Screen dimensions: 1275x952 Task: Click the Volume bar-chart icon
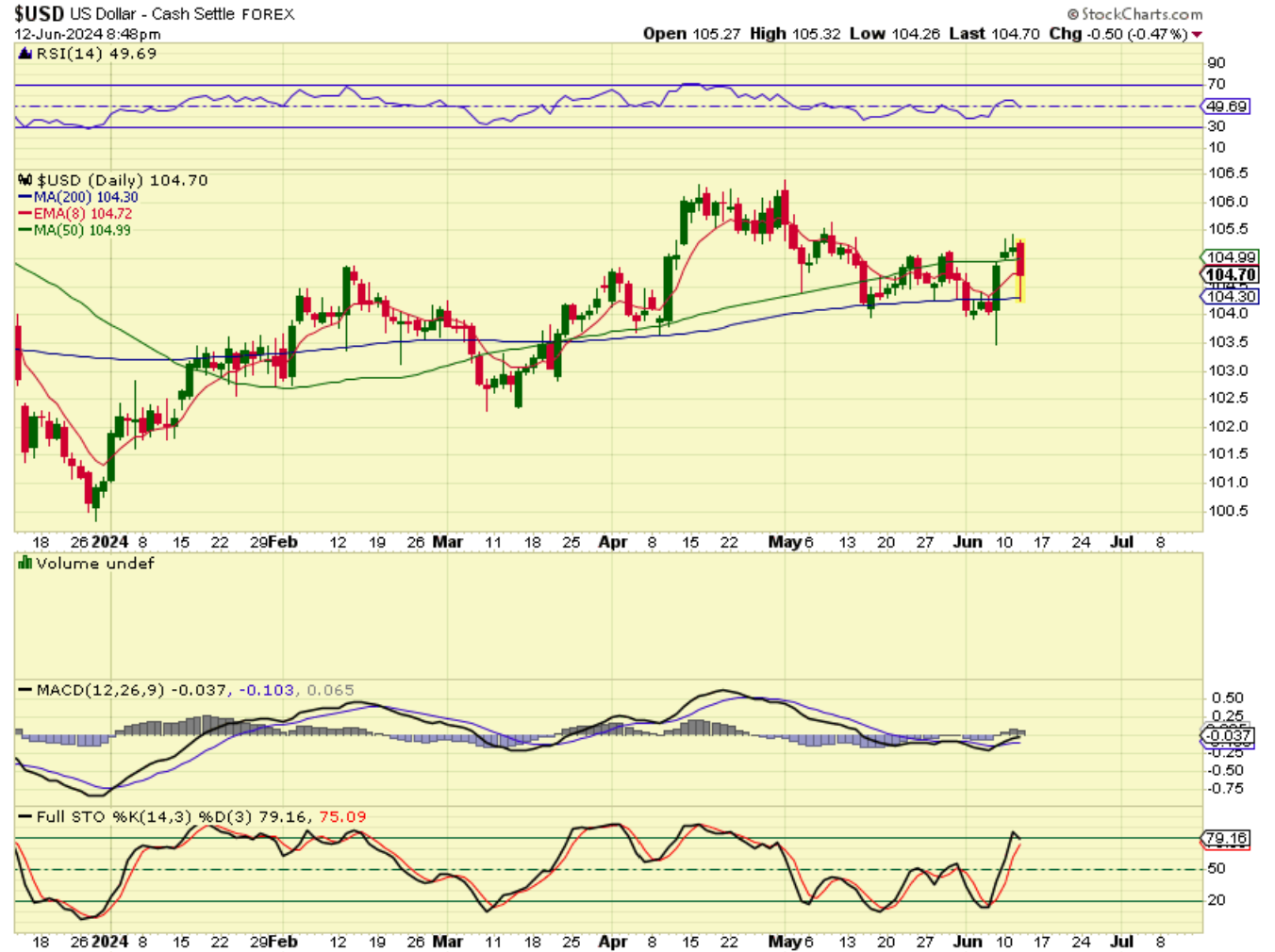pos(25,563)
